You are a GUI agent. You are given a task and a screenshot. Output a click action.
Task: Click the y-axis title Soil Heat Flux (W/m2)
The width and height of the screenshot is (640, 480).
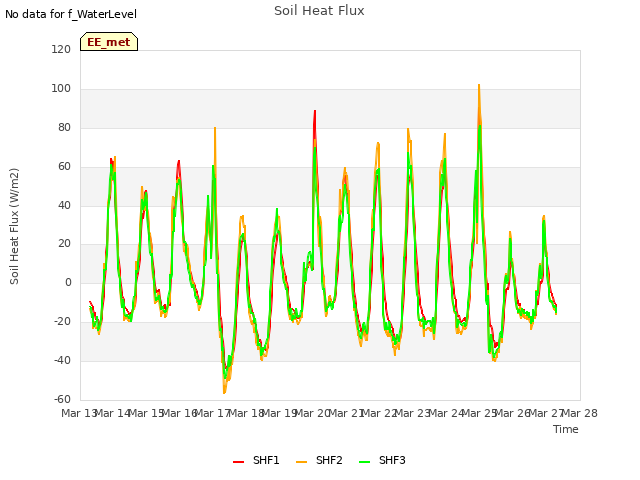click(x=14, y=226)
